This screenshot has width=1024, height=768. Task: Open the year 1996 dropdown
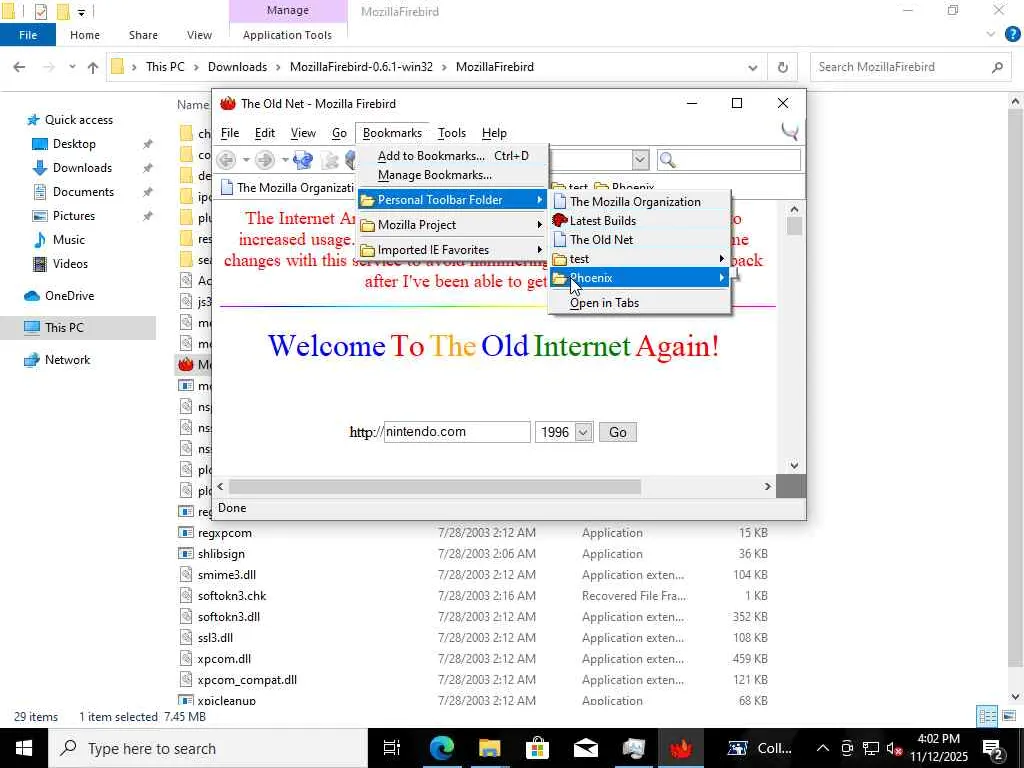[x=583, y=432]
